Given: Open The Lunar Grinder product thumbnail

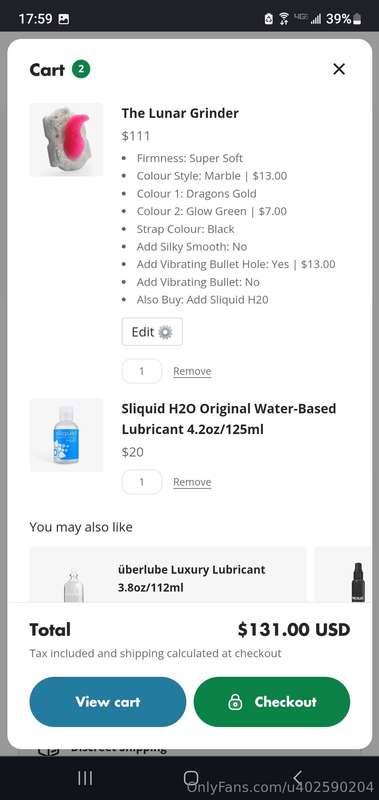Looking at the screenshot, I should coord(66,139).
